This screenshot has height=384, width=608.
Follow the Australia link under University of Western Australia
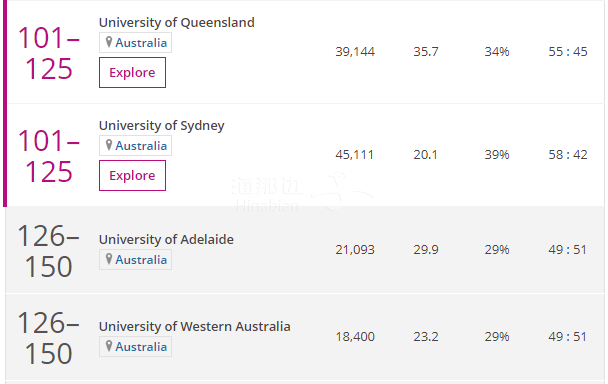pos(141,347)
